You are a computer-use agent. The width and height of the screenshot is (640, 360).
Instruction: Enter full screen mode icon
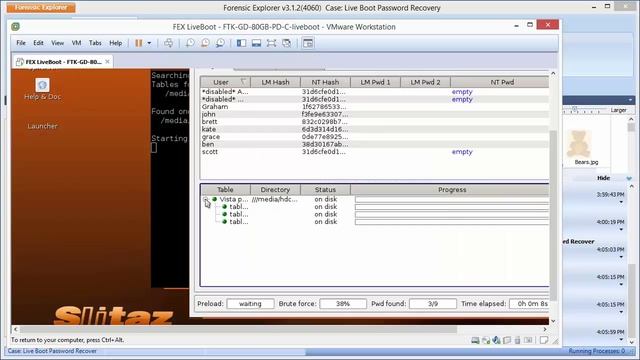(x=271, y=43)
